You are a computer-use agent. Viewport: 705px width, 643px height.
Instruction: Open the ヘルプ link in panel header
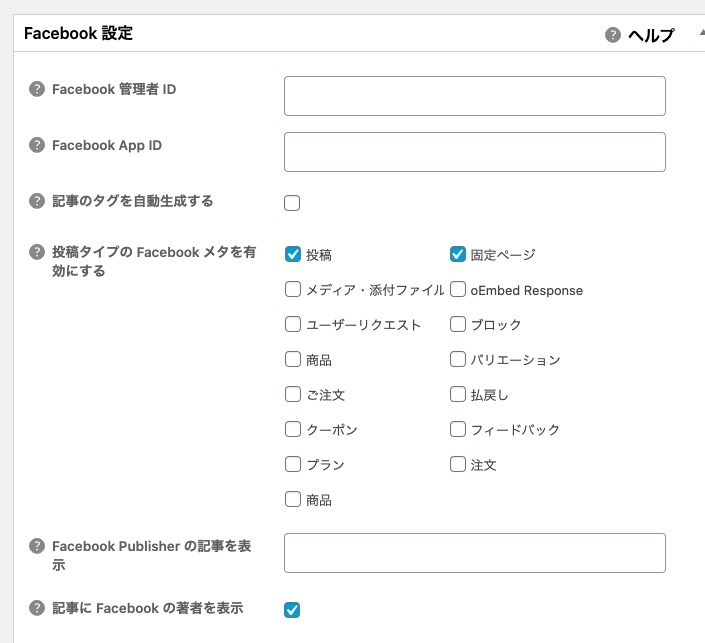[x=650, y=35]
